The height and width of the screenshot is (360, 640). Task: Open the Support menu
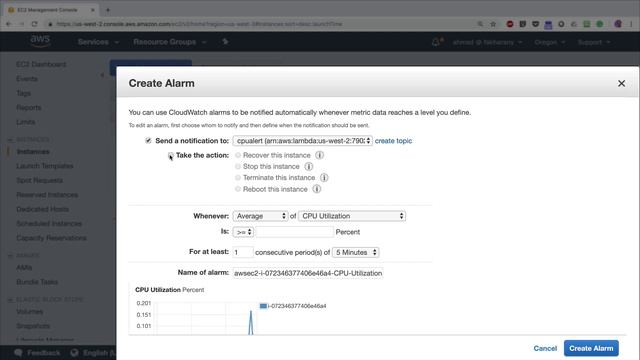(594, 42)
